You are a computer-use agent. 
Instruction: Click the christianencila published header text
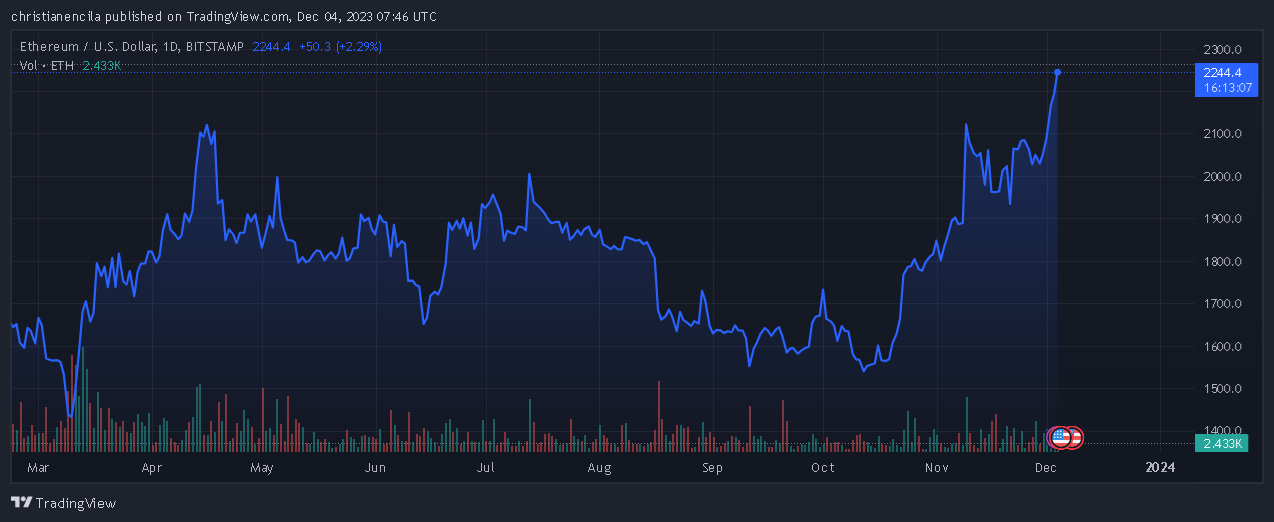pyautogui.click(x=223, y=16)
